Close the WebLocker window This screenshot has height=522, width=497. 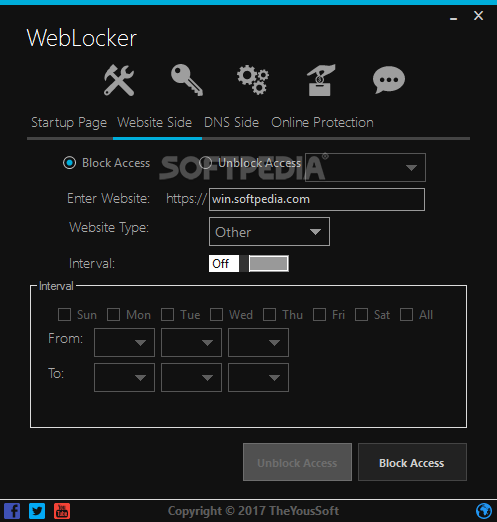tap(479, 16)
